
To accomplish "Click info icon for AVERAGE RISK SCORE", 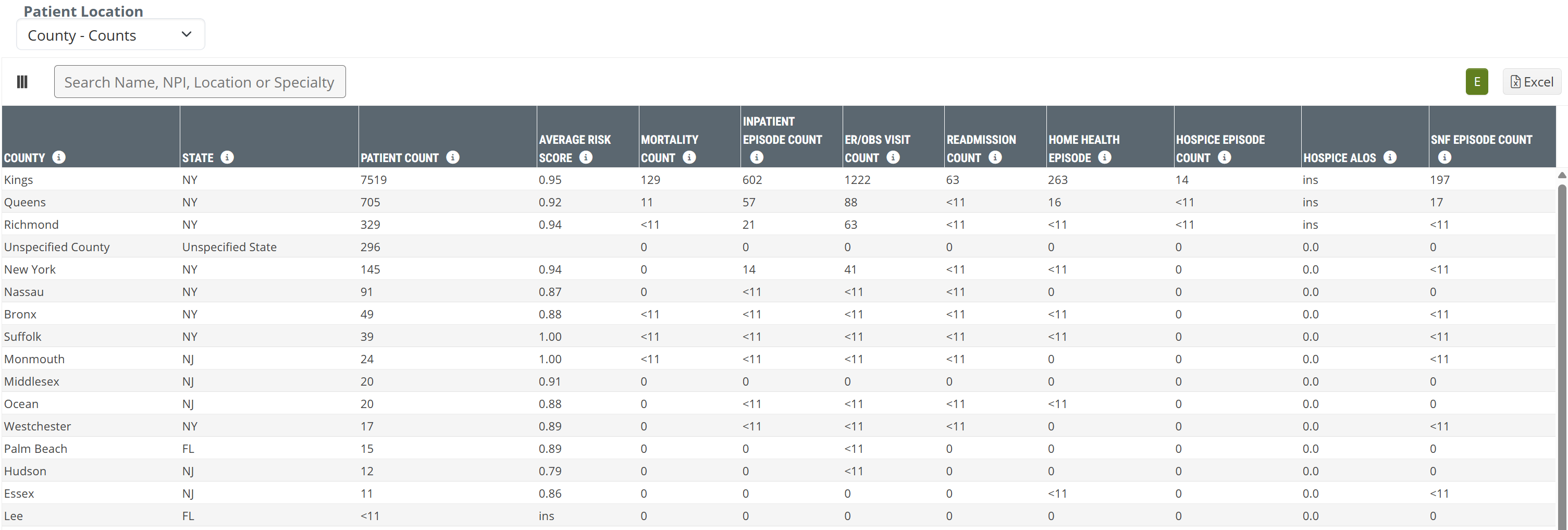I will click(586, 157).
